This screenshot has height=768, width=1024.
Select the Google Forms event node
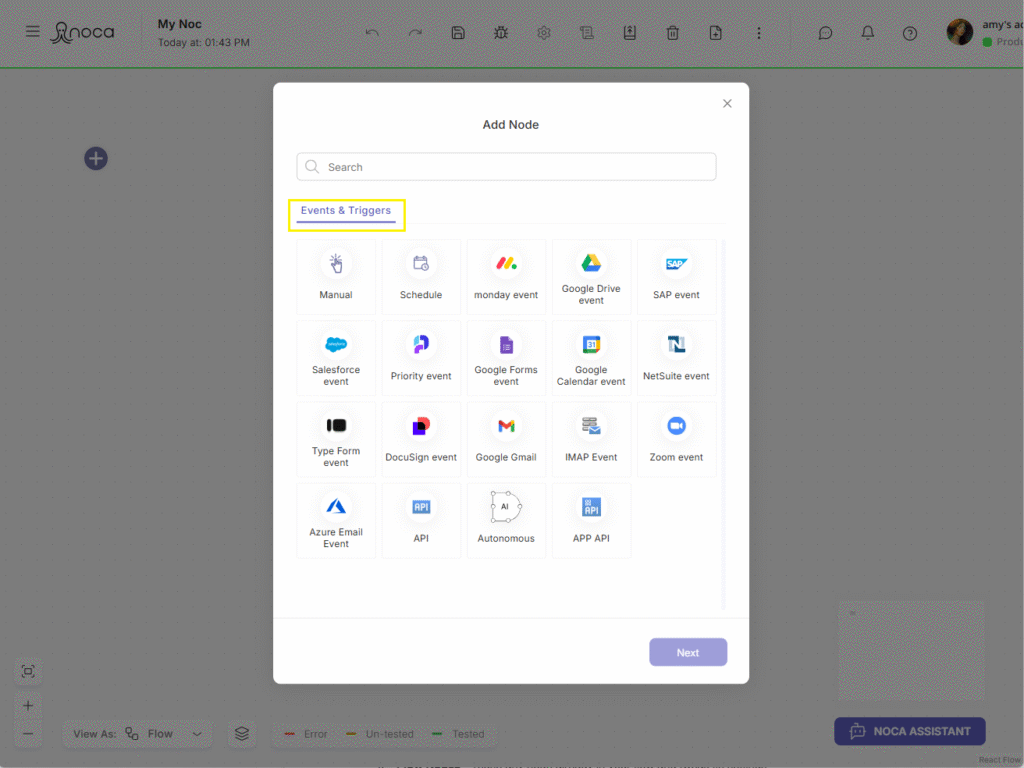pyautogui.click(x=506, y=358)
